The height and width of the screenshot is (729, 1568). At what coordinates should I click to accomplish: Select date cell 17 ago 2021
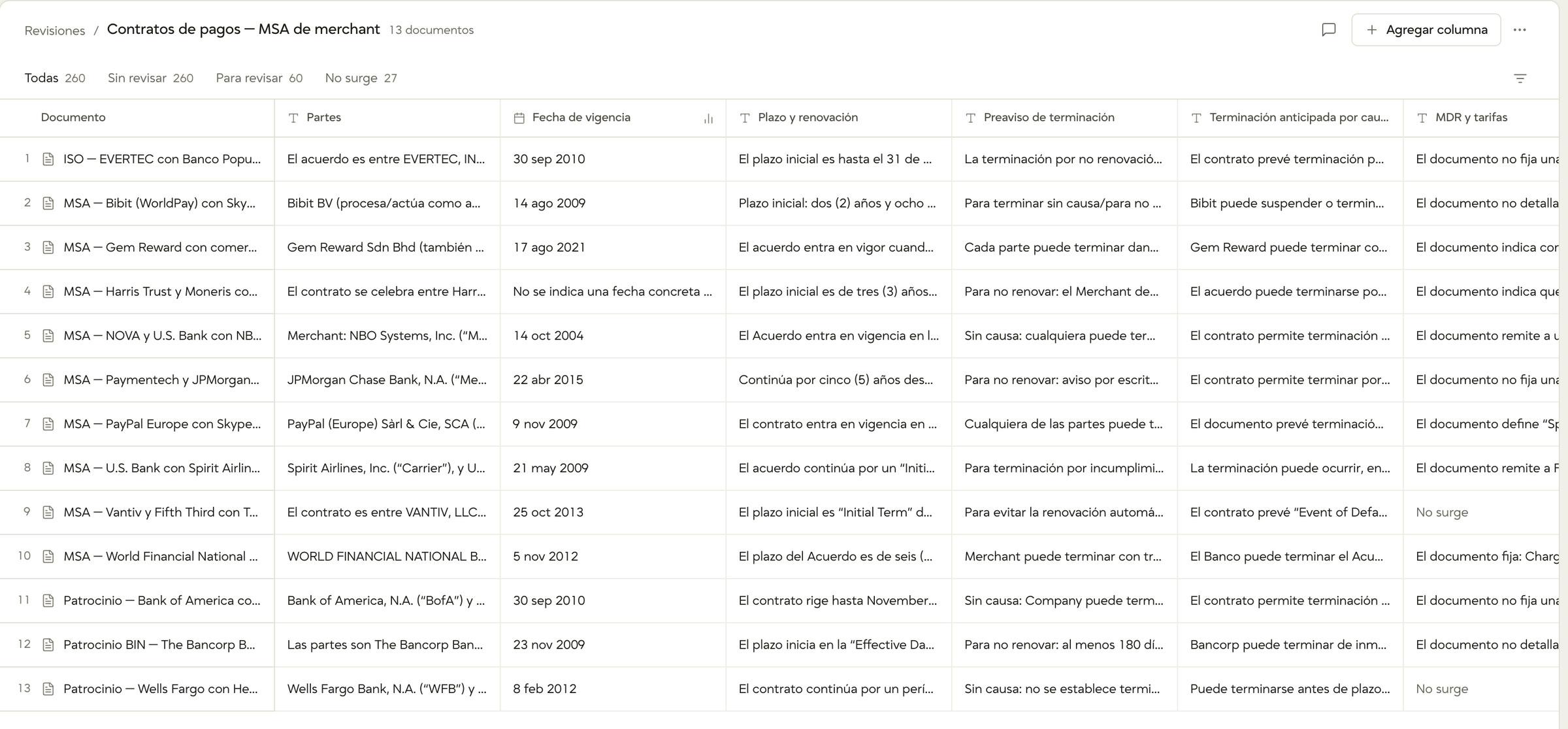613,248
